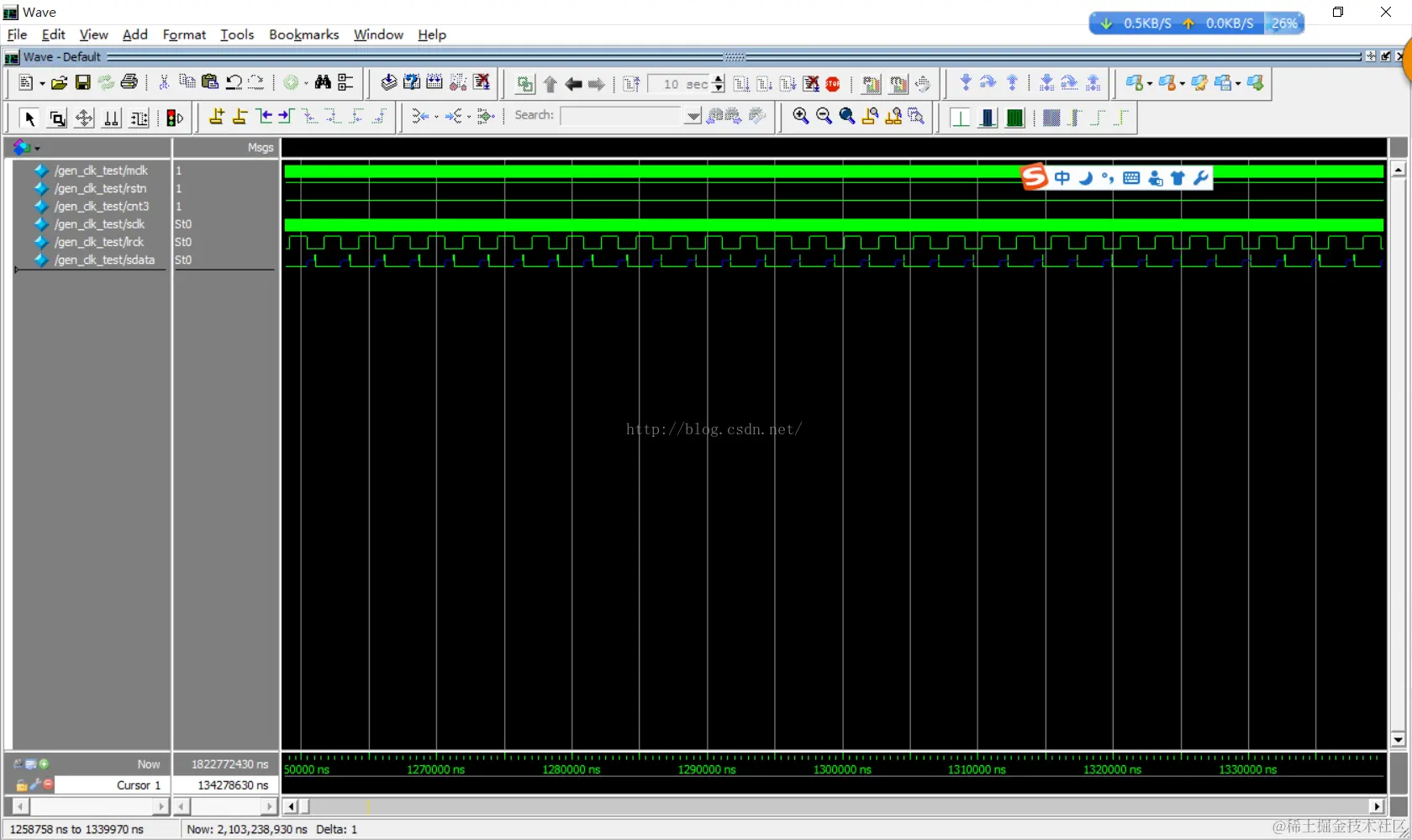Jump to the next transition
Image resolution: width=1412 pixels, height=840 pixels.
click(x=286, y=117)
